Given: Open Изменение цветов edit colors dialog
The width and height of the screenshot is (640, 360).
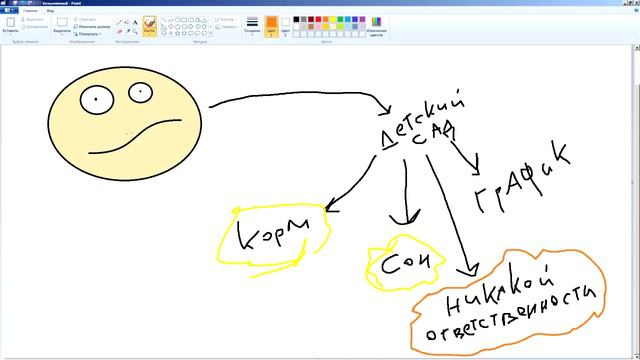Looking at the screenshot, I should click(x=376, y=26).
